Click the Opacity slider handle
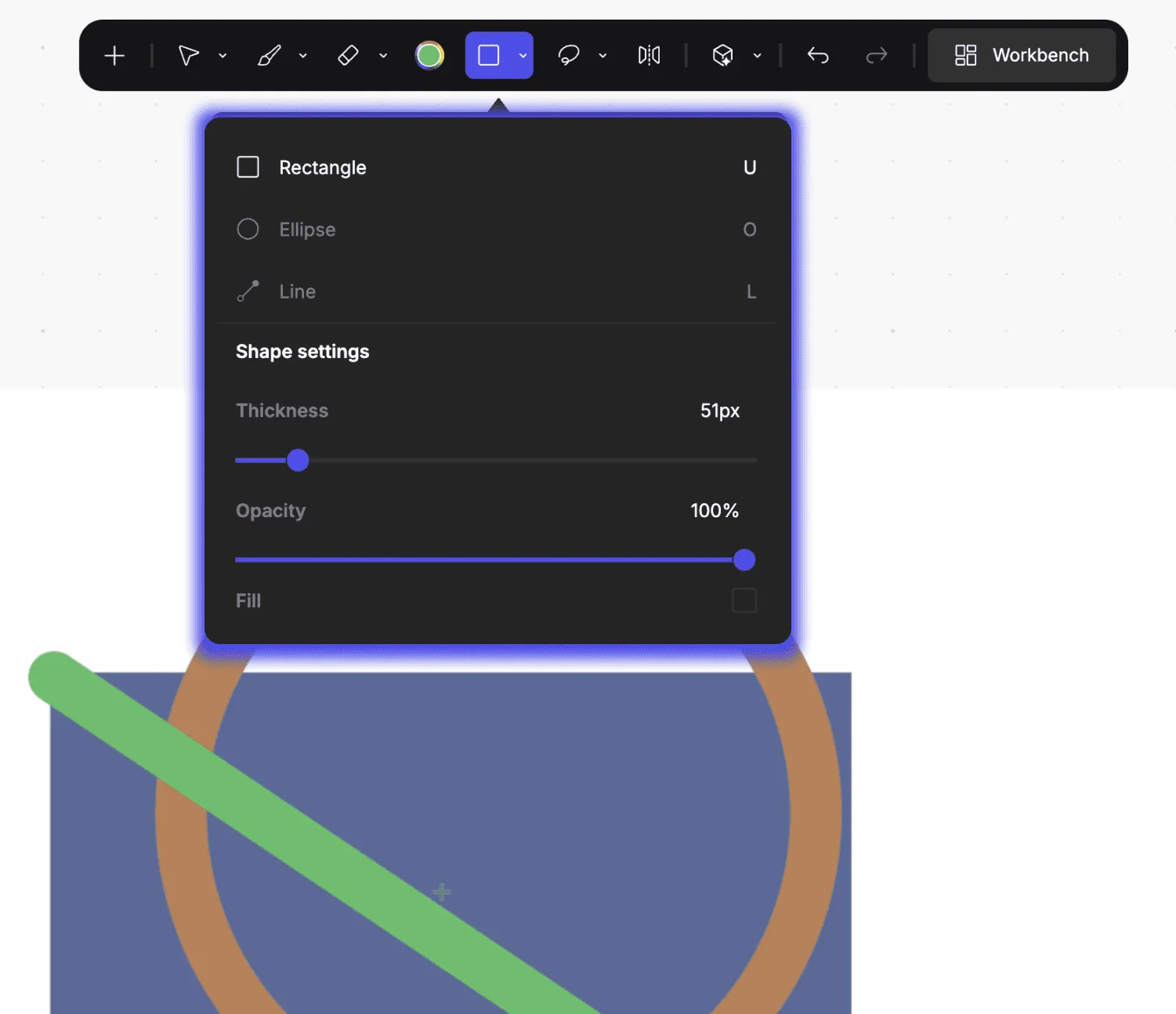1176x1014 pixels. pos(744,560)
